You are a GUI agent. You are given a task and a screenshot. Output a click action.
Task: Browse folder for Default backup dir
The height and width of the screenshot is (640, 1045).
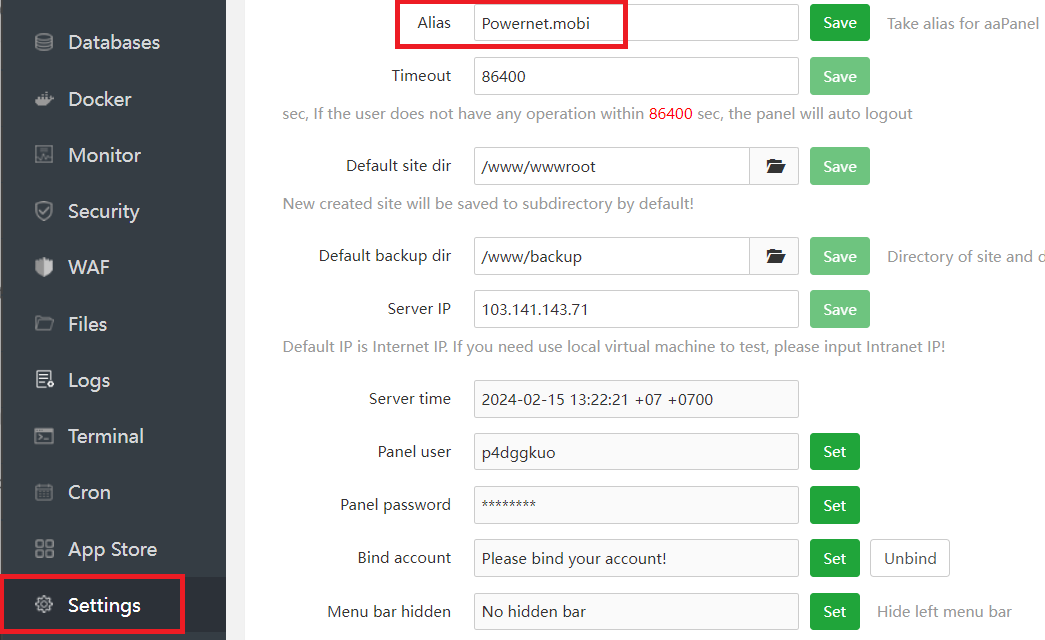pyautogui.click(x=775, y=256)
